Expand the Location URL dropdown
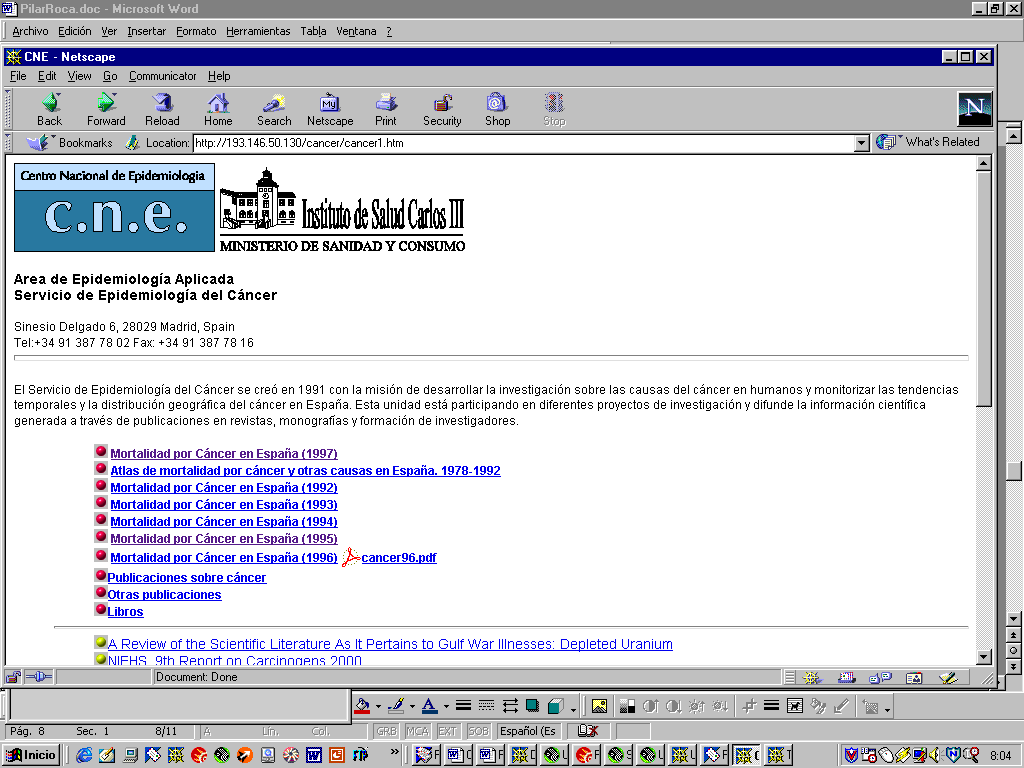The height and width of the screenshot is (768, 1024). point(862,143)
